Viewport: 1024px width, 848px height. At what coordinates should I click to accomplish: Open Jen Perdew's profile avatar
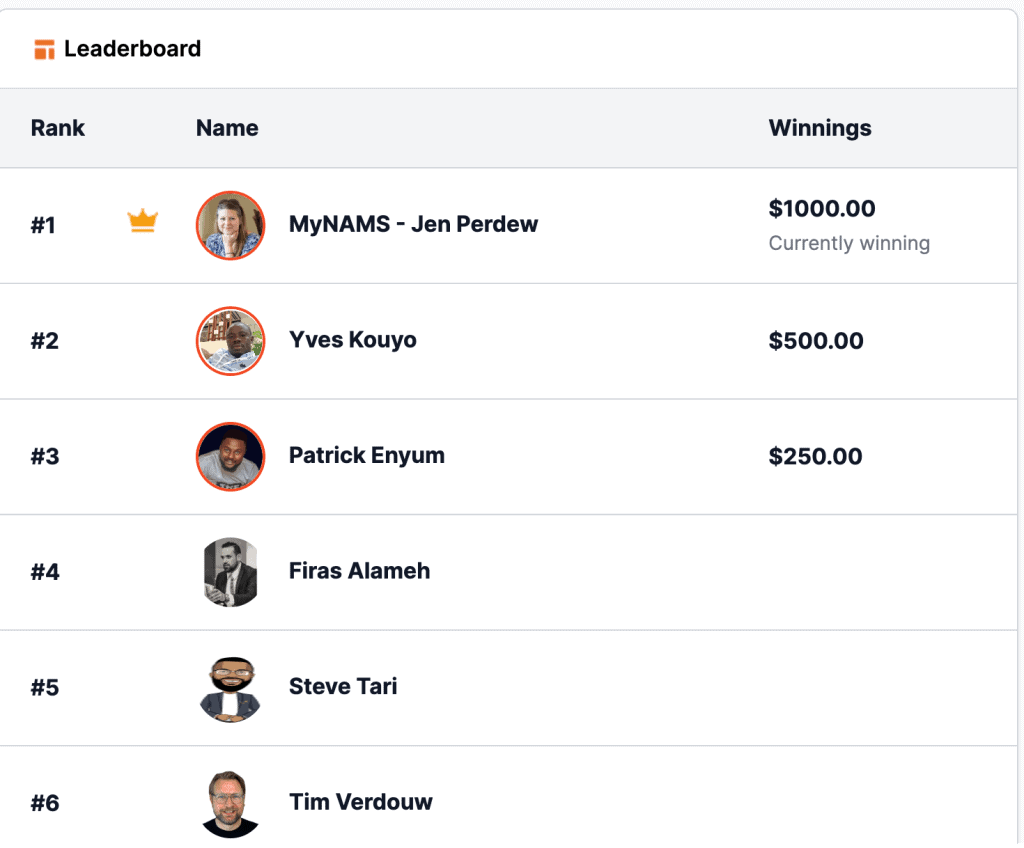click(x=230, y=225)
